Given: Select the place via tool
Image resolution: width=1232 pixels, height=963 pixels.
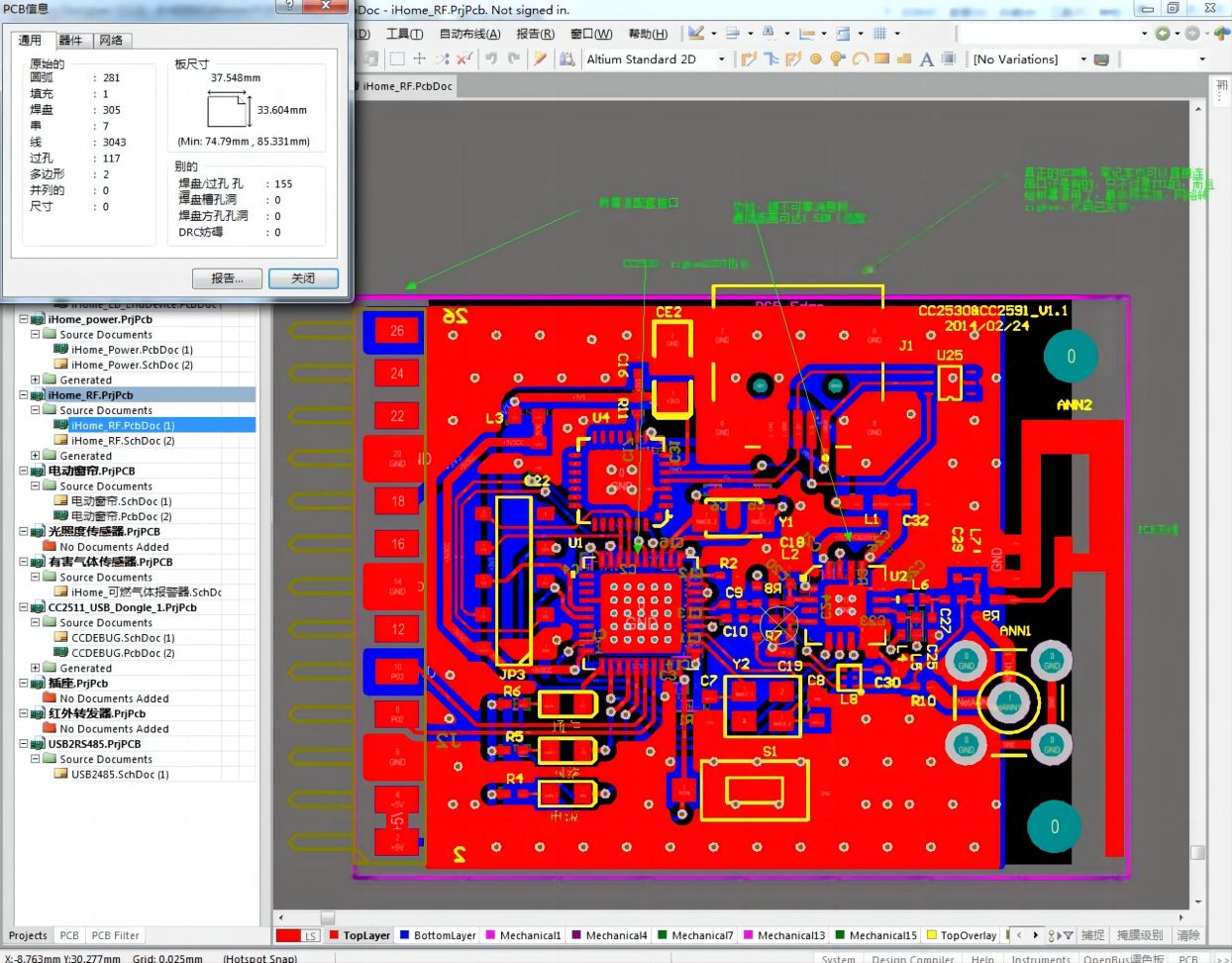Looking at the screenshot, I should [838, 59].
